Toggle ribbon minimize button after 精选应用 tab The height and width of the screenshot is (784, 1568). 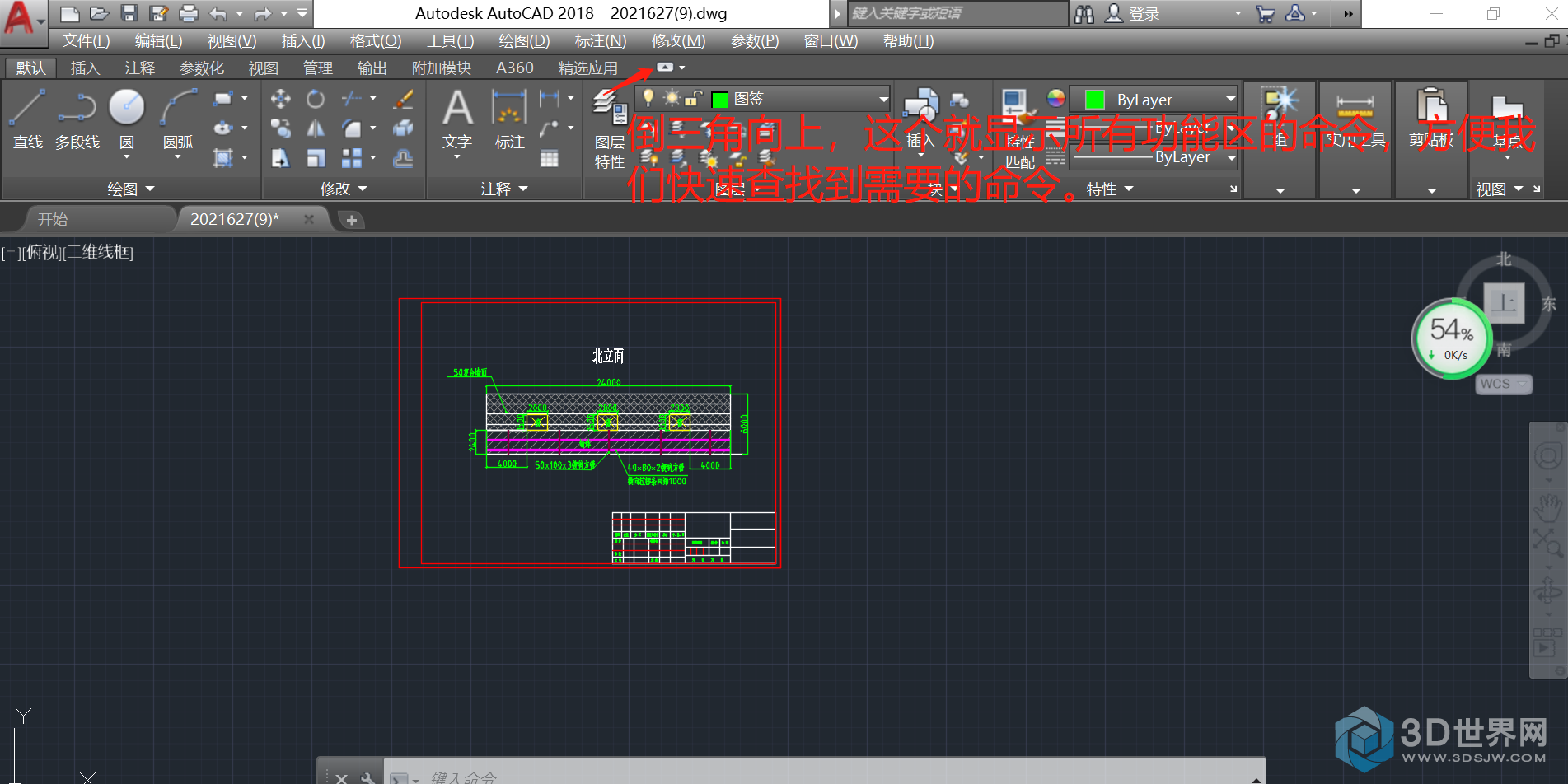click(x=665, y=68)
